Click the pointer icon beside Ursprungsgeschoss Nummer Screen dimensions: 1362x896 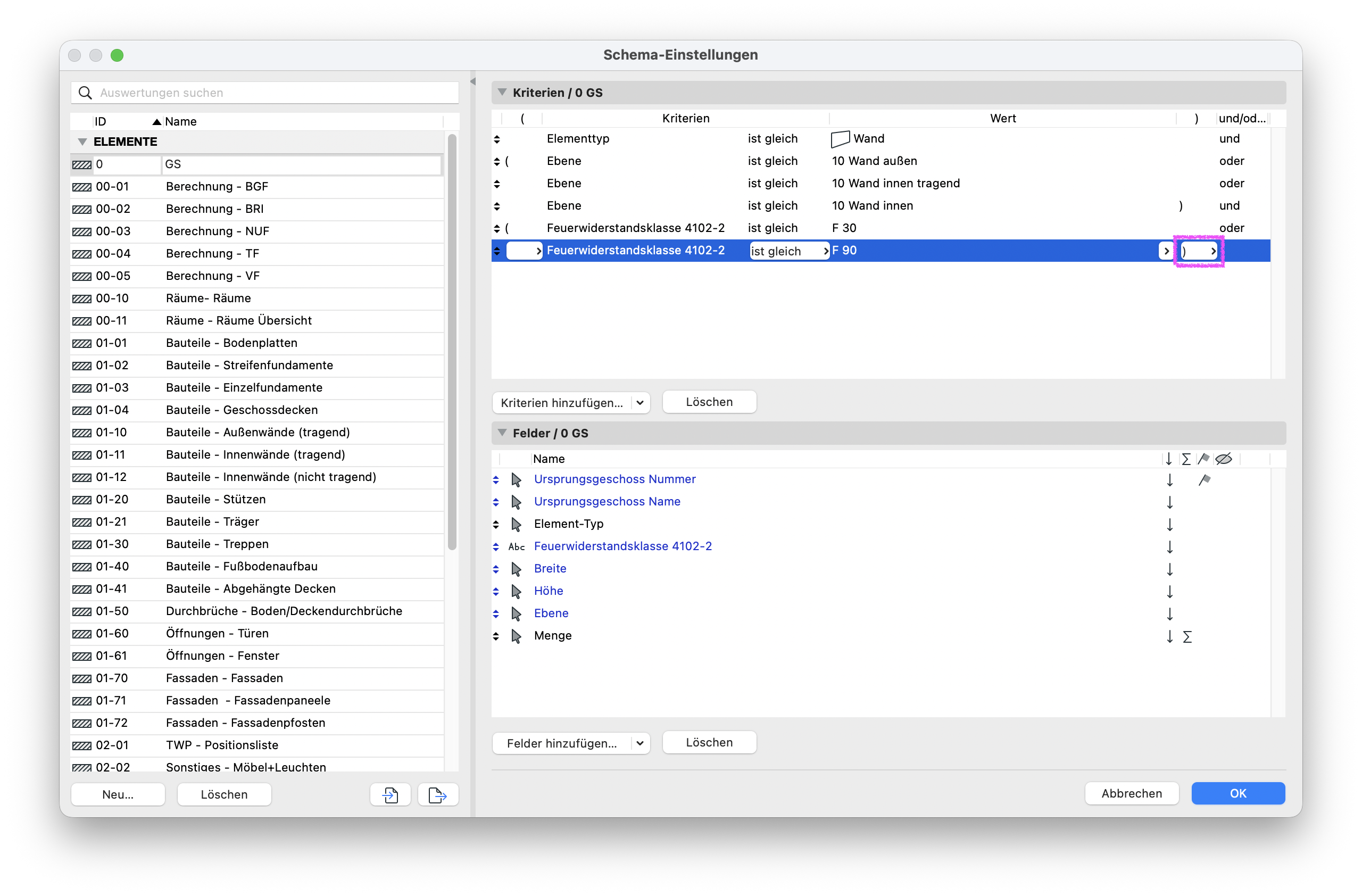pyautogui.click(x=516, y=479)
